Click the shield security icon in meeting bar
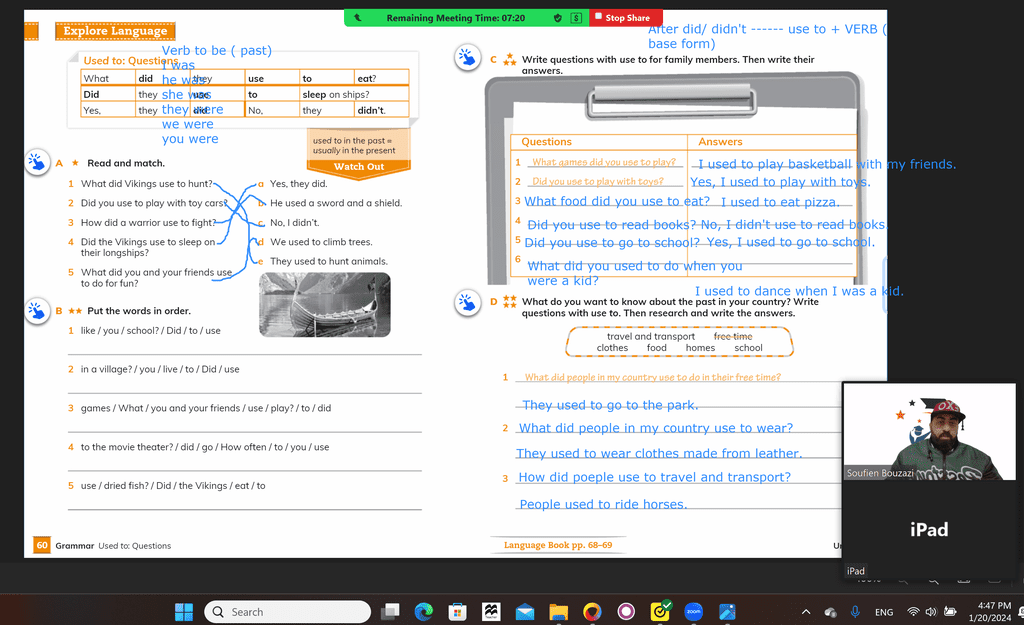Screen dimensions: 1024x625 pyautogui.click(x=558, y=18)
